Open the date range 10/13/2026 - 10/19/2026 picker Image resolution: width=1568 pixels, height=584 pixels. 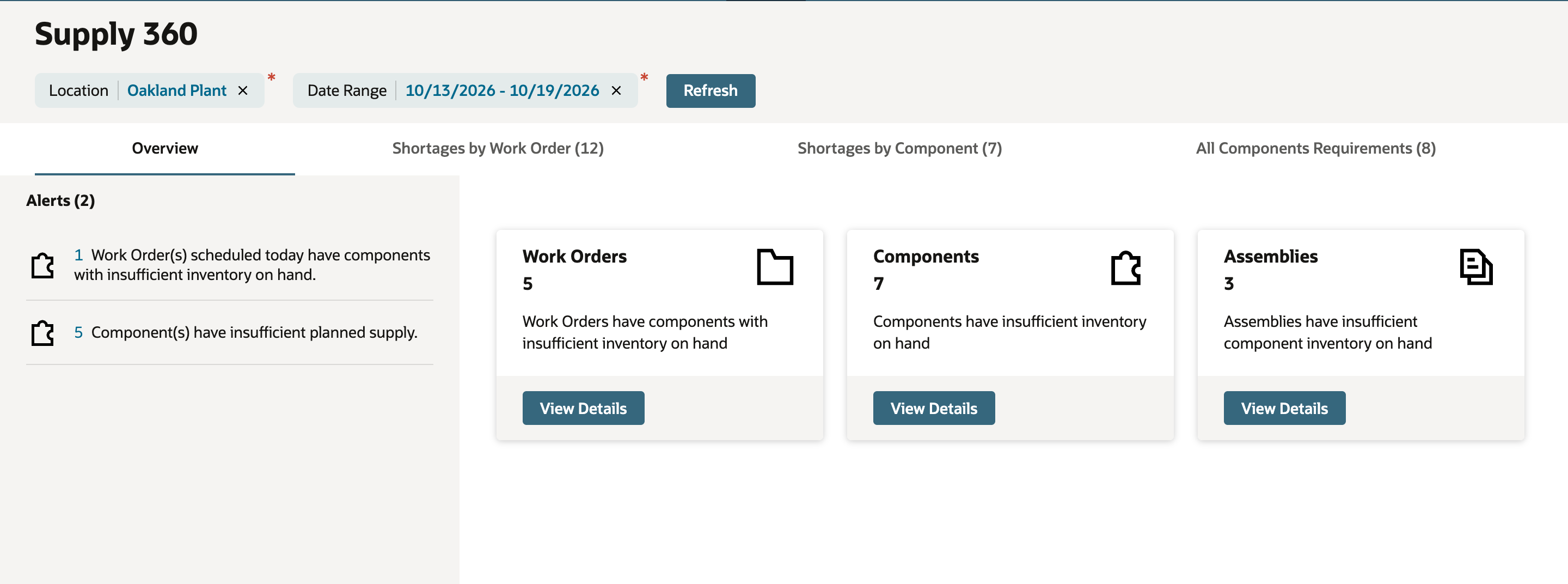point(502,91)
